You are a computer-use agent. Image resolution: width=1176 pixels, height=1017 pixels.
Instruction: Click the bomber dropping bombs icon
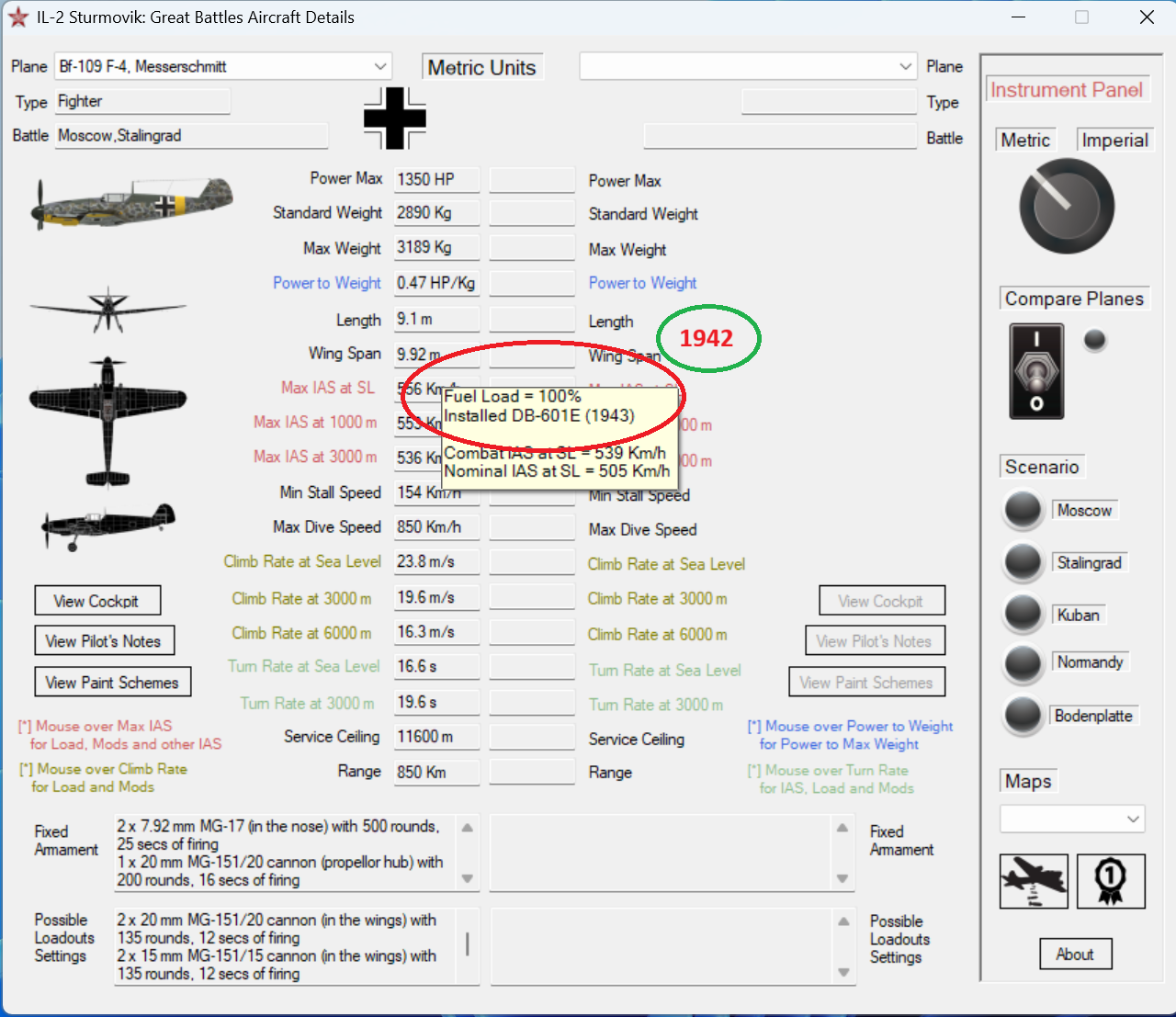tap(1034, 880)
